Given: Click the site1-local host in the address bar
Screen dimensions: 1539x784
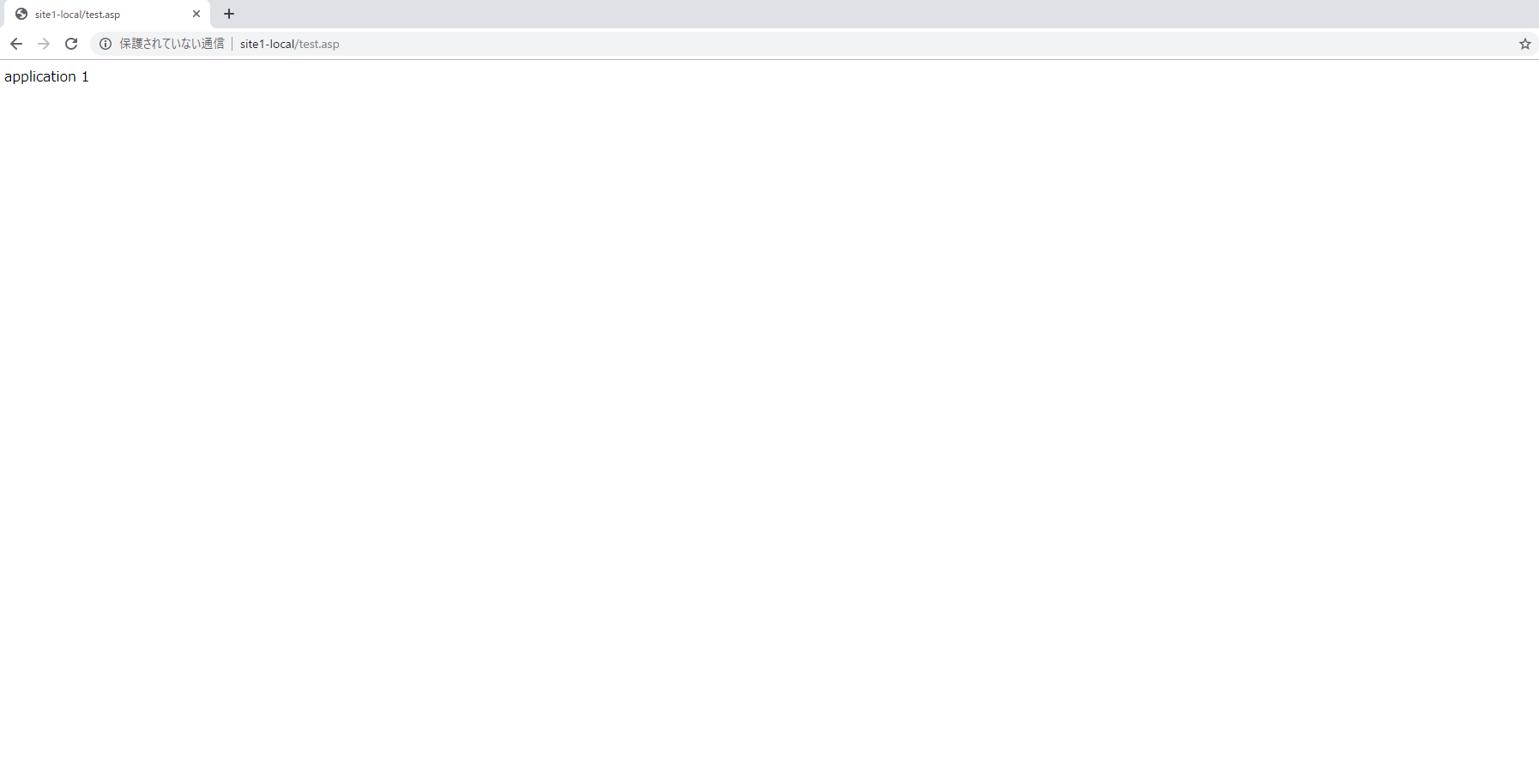Looking at the screenshot, I should tap(267, 44).
